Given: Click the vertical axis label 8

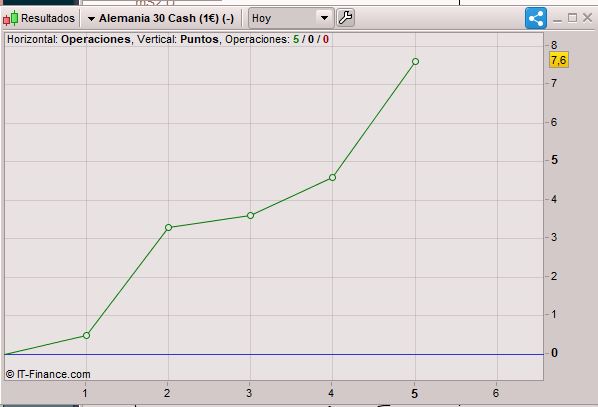Looking at the screenshot, I should pyautogui.click(x=554, y=45).
